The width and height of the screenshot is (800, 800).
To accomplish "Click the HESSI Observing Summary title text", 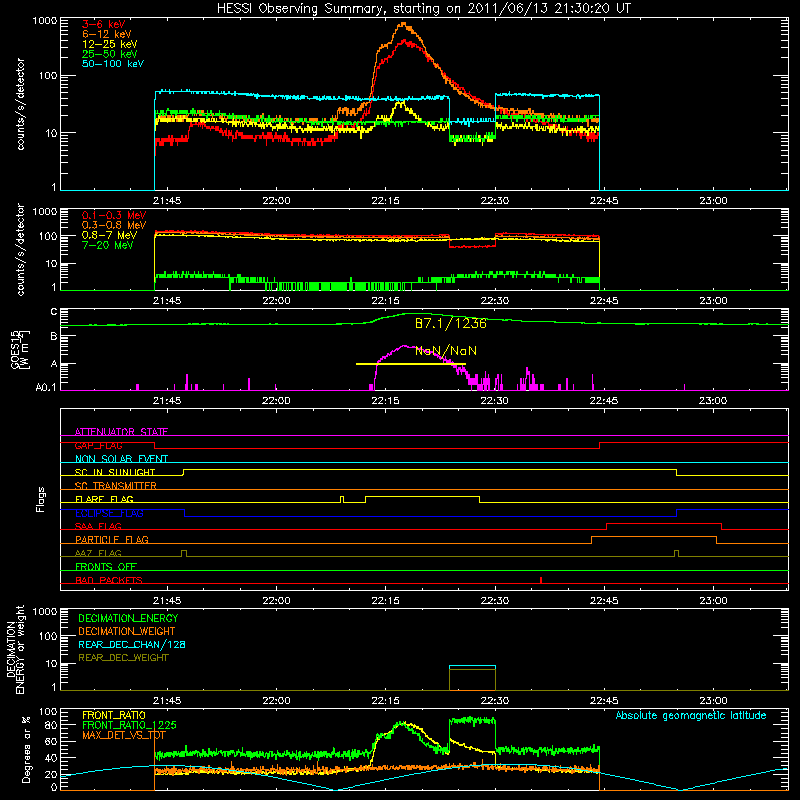I will point(423,9).
